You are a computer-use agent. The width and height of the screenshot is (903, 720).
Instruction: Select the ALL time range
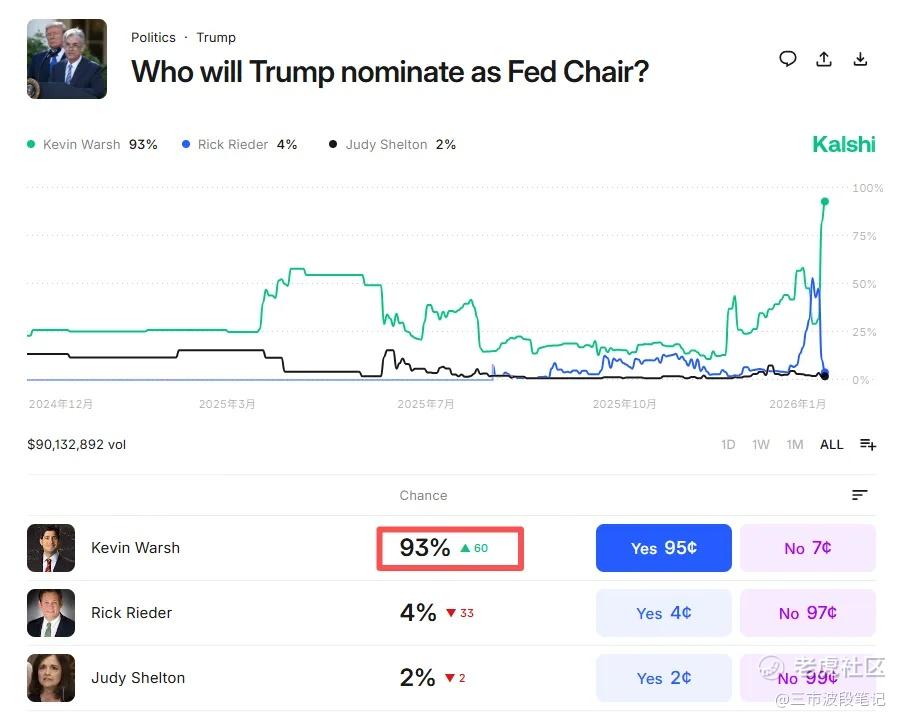[831, 445]
